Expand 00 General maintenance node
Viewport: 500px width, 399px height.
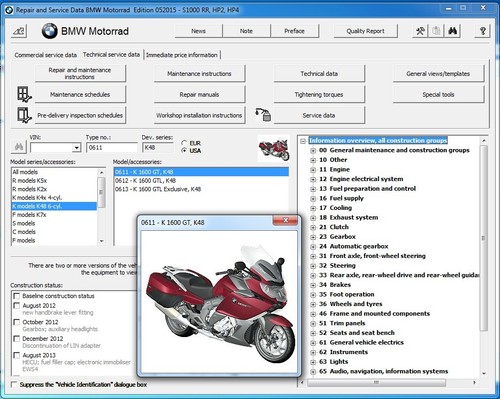pyautogui.click(x=313, y=151)
